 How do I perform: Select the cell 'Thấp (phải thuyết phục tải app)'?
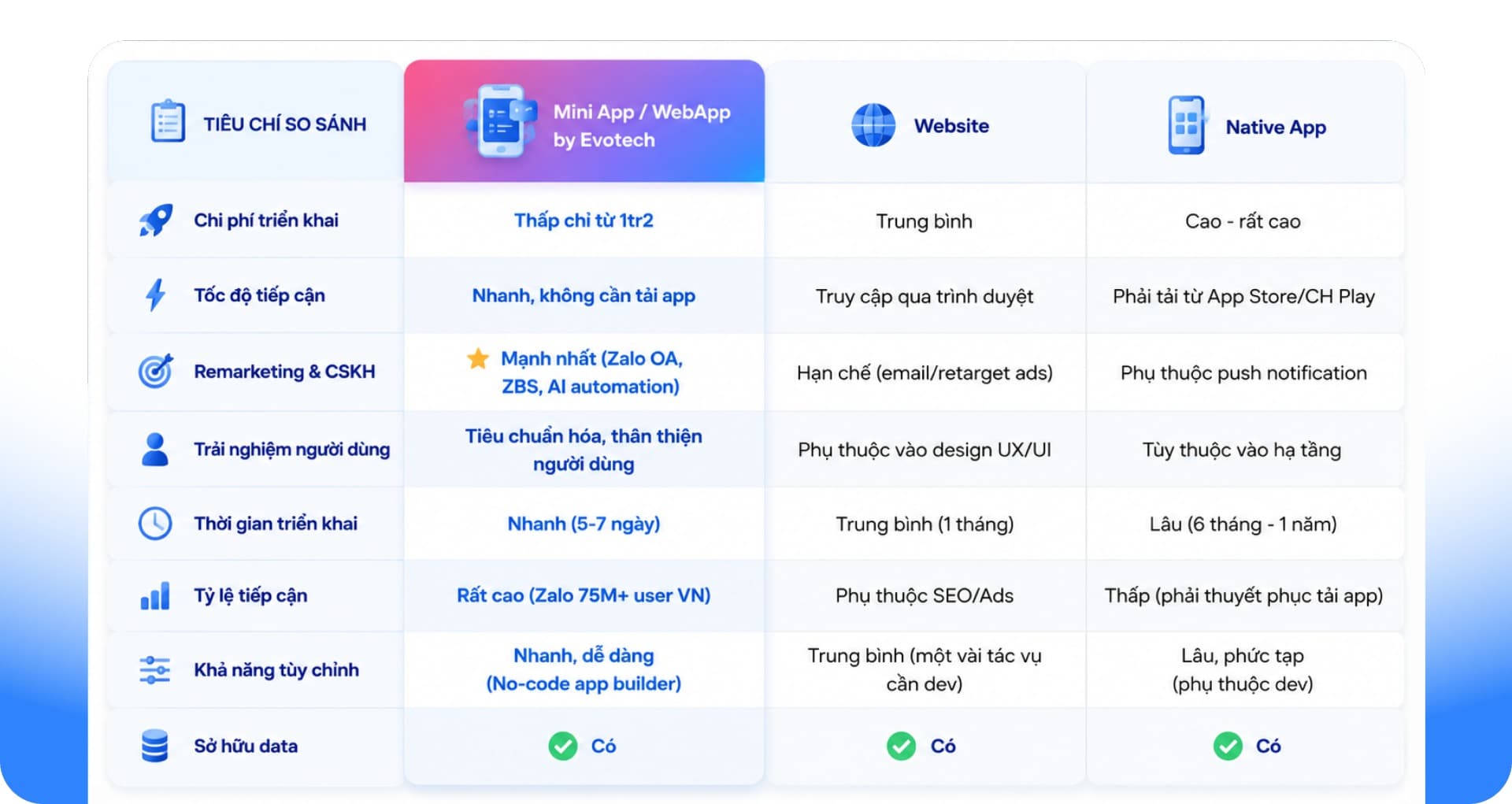[x=1243, y=596]
